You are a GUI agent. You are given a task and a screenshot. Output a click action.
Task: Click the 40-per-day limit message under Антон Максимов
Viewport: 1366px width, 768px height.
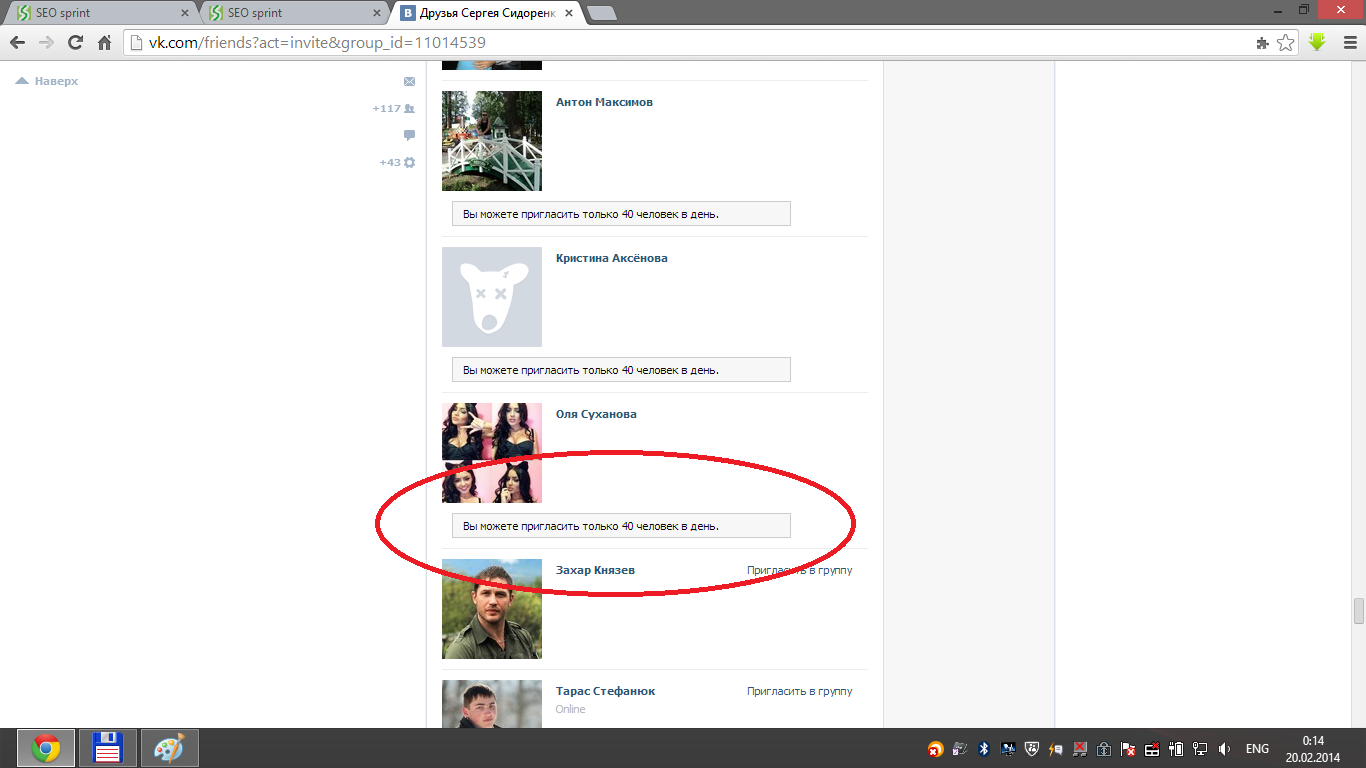pyautogui.click(x=621, y=214)
